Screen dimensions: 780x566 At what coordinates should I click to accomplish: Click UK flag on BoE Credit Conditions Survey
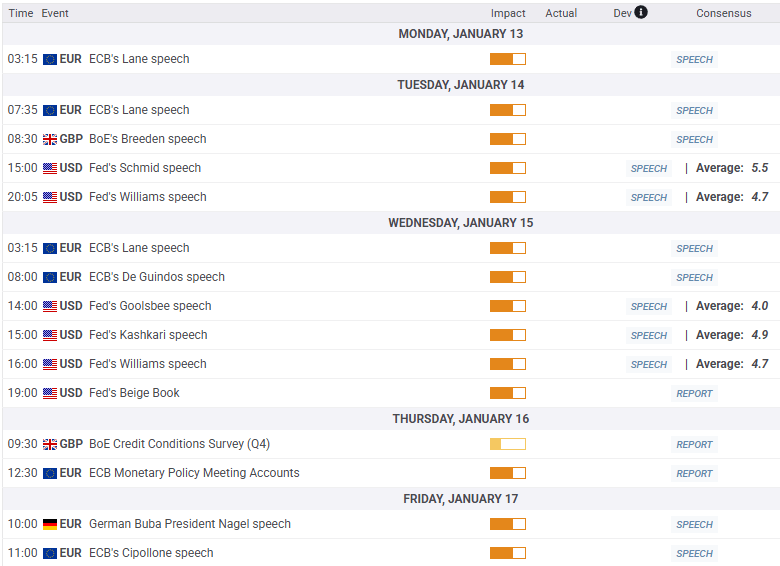50,444
